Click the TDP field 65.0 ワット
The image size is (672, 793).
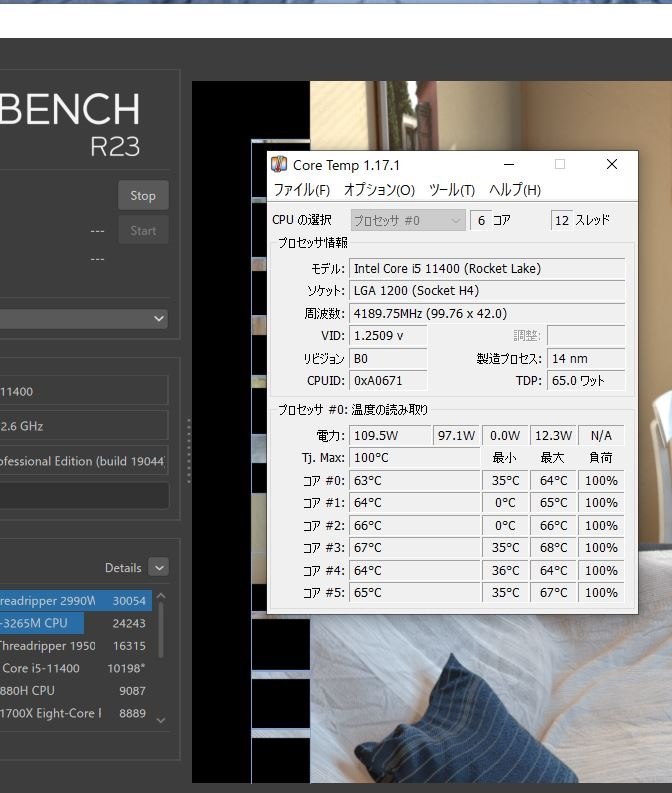(x=586, y=381)
